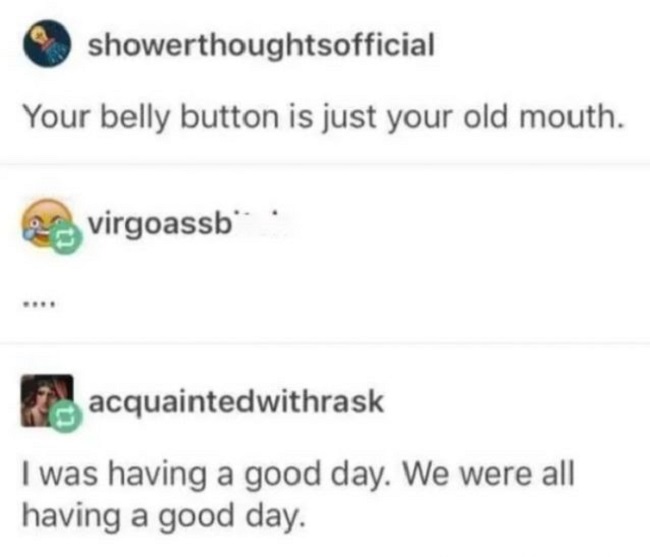Click the word 'mouth.' in the first post
The image size is (650, 557).
coord(571,116)
